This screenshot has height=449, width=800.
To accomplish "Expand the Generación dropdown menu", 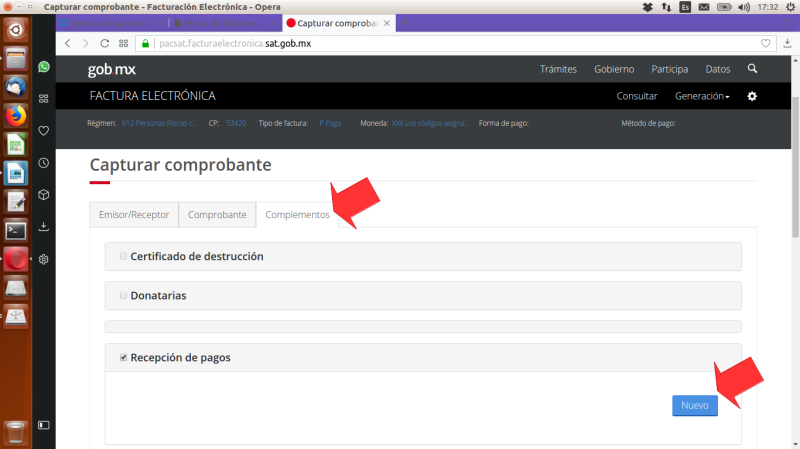I will click(x=702, y=96).
